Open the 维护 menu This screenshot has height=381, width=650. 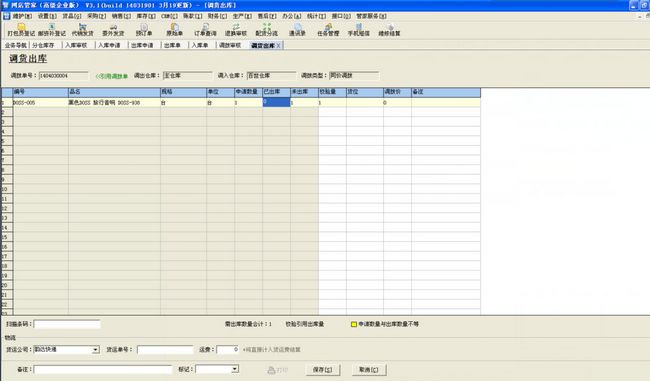[22, 16]
